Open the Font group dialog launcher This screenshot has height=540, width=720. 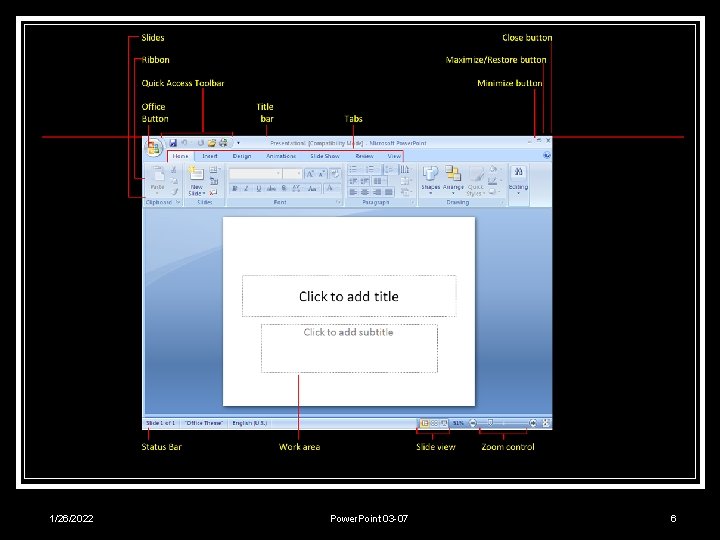coord(338,202)
